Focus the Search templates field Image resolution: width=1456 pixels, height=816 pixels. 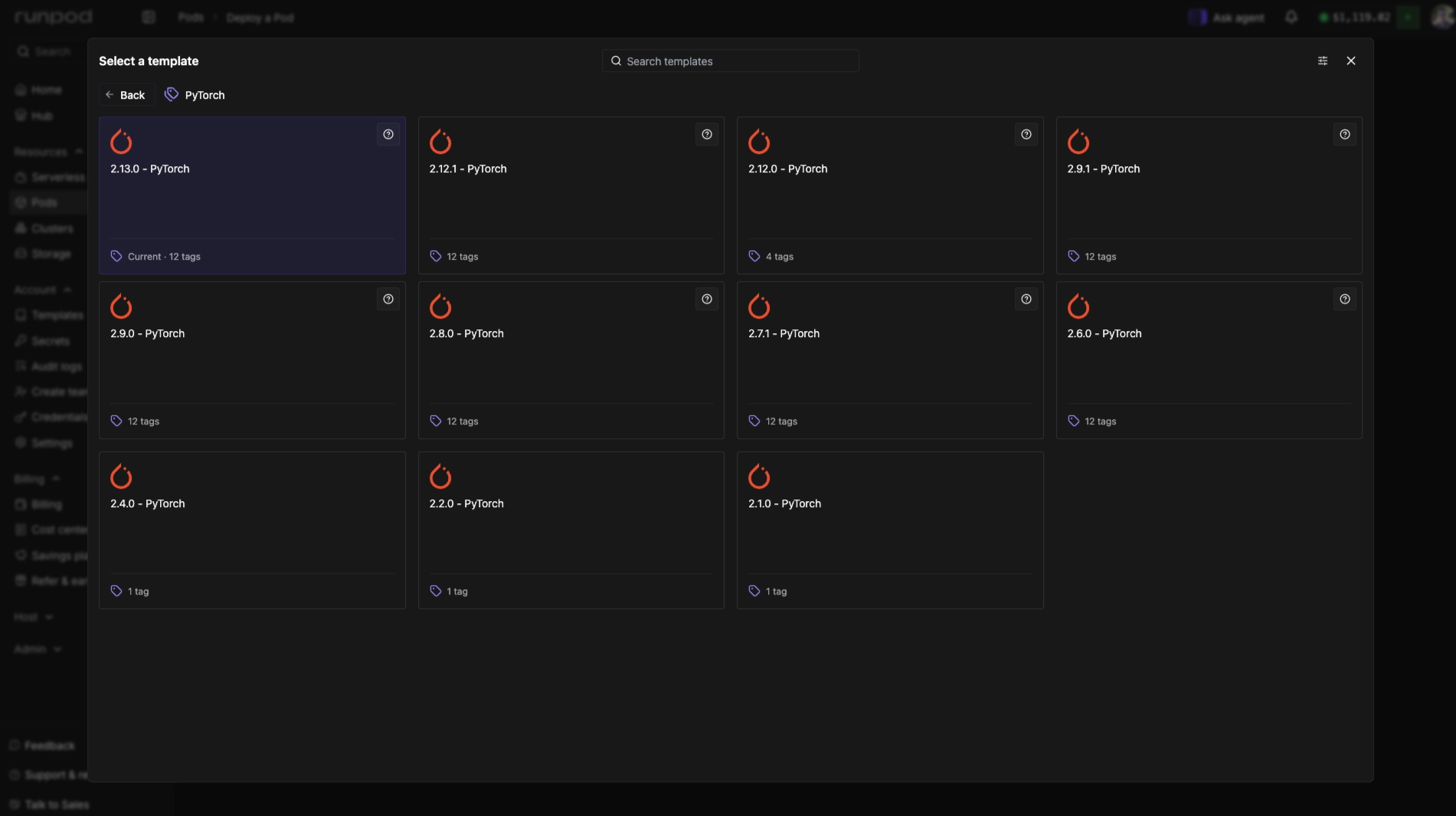pos(731,61)
